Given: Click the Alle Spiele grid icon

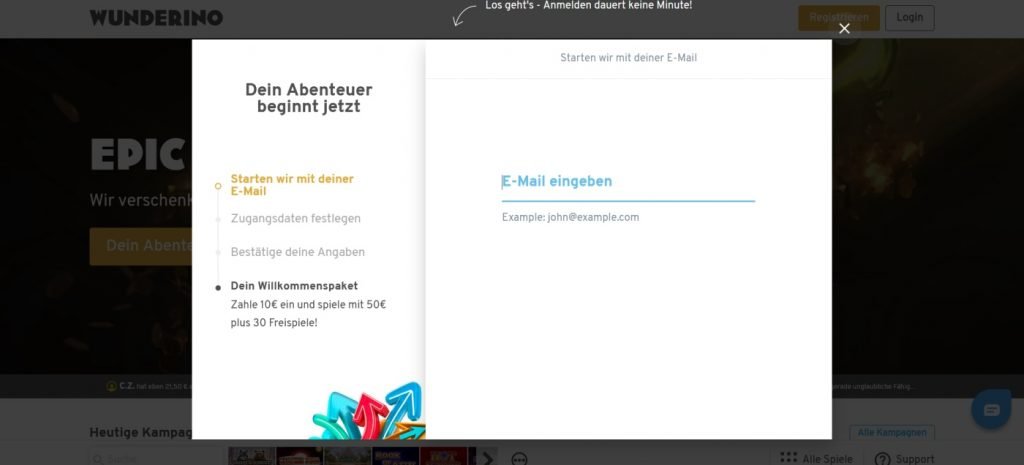Looking at the screenshot, I should [789, 458].
